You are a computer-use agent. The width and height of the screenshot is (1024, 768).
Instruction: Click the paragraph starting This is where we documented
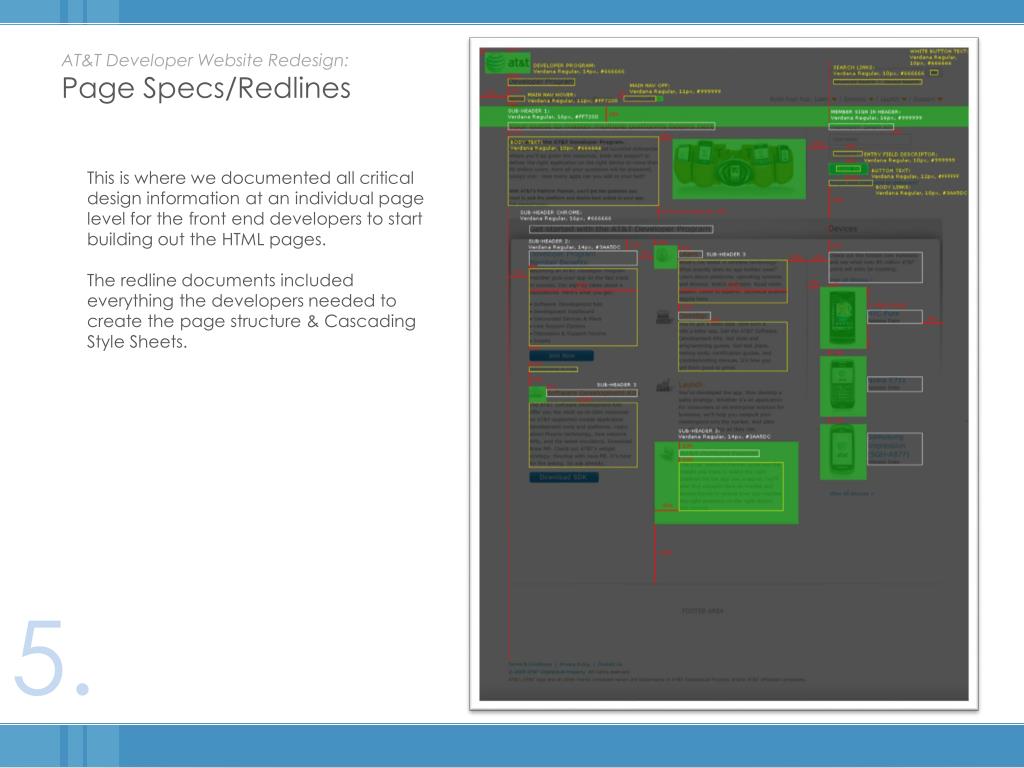[x=255, y=208]
